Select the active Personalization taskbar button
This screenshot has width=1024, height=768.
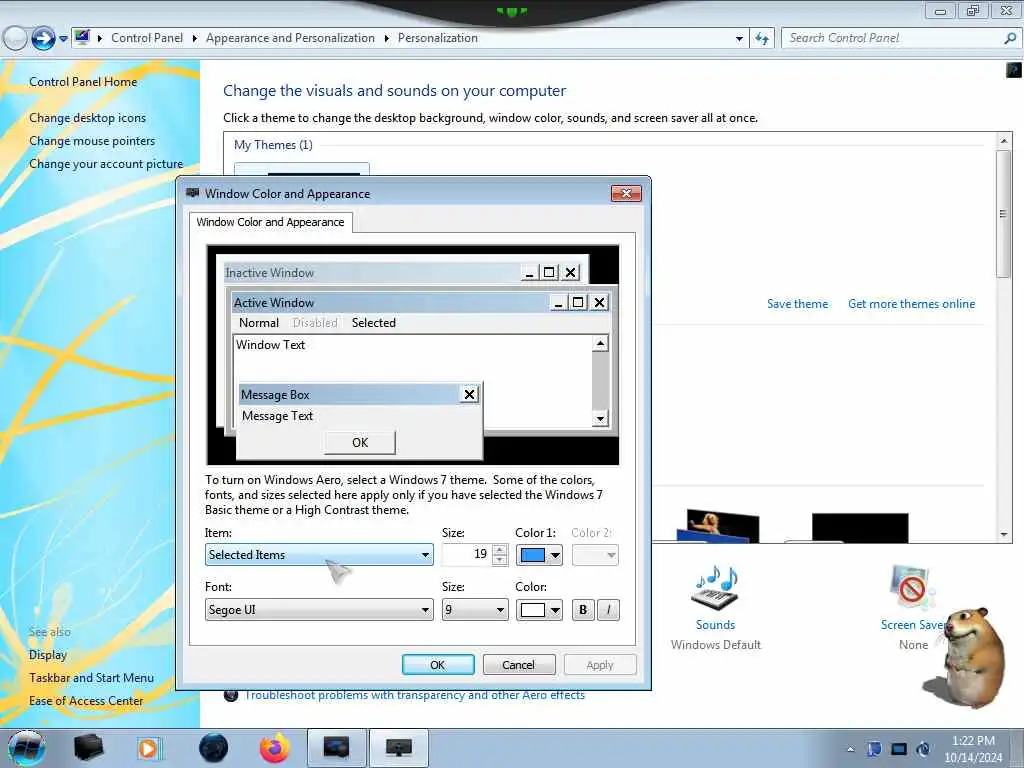tap(336, 748)
